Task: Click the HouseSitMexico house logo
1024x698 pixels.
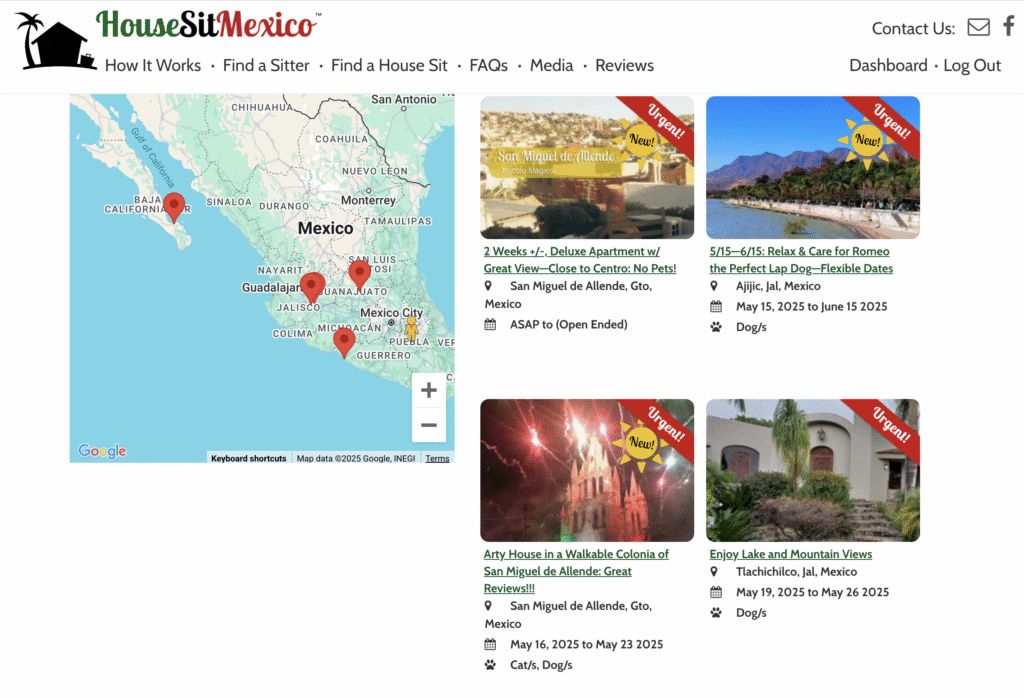Action: click(55, 43)
